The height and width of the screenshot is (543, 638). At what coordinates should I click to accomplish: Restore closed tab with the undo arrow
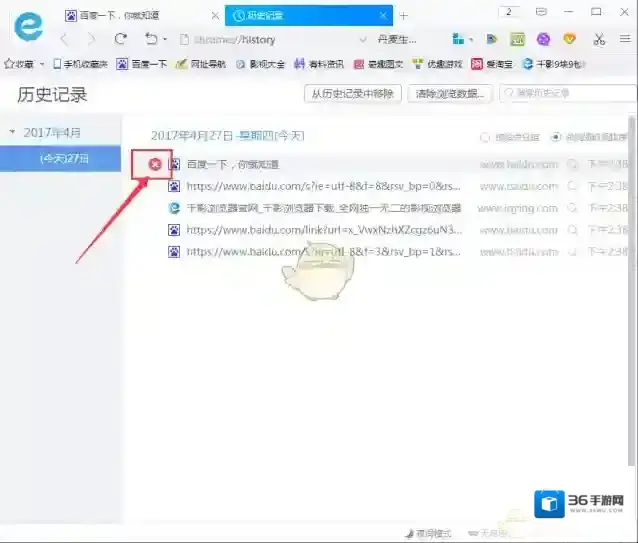tap(151, 39)
